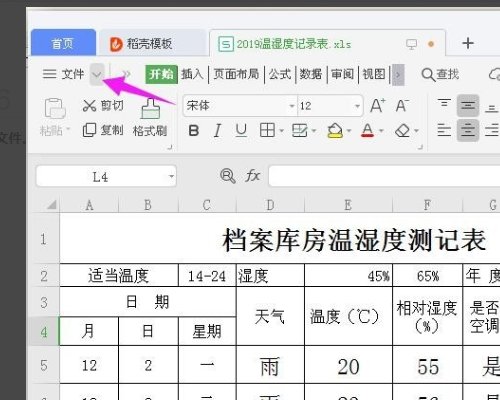Select column E header

pyautogui.click(x=348, y=205)
